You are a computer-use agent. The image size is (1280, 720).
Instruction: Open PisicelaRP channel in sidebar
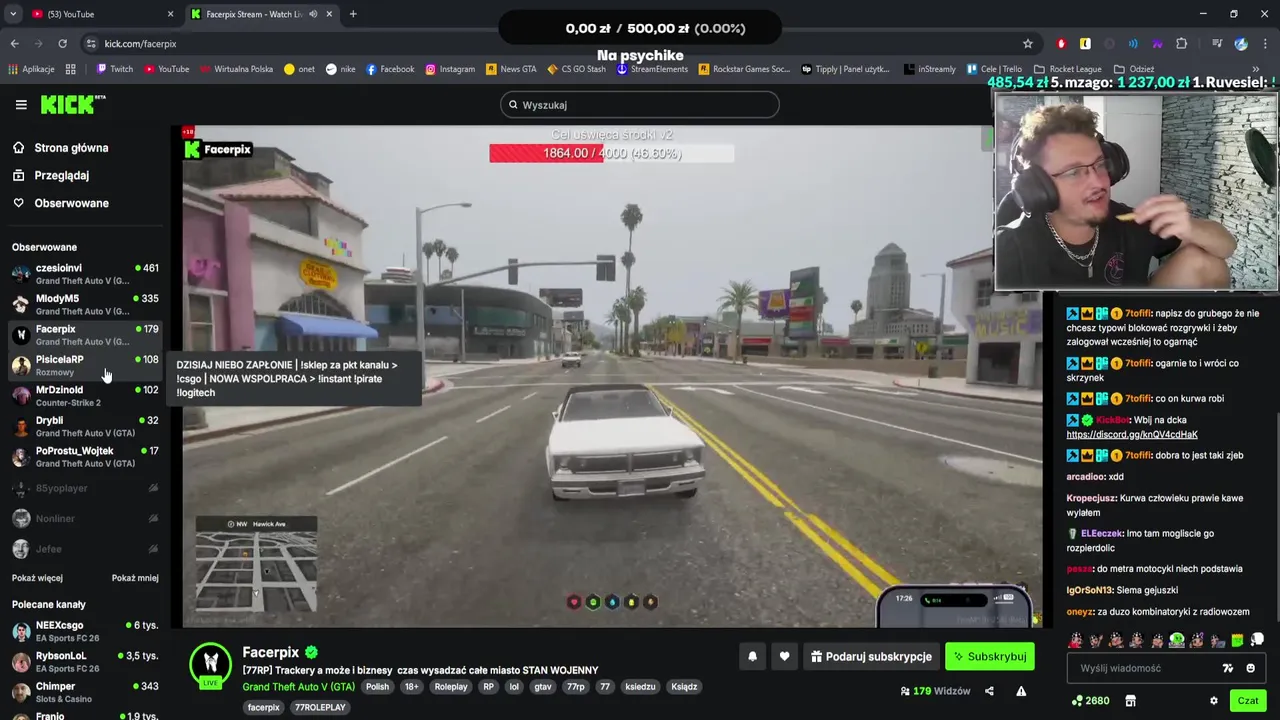85,365
